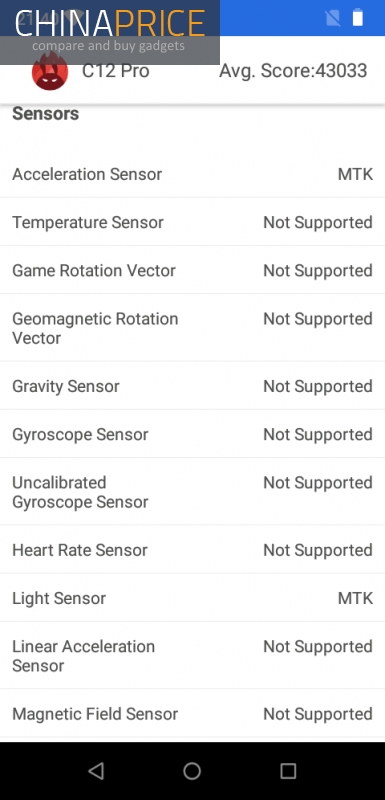Choose the Gyroscope Sensor row
This screenshot has width=385, height=800.
pyautogui.click(x=192, y=434)
